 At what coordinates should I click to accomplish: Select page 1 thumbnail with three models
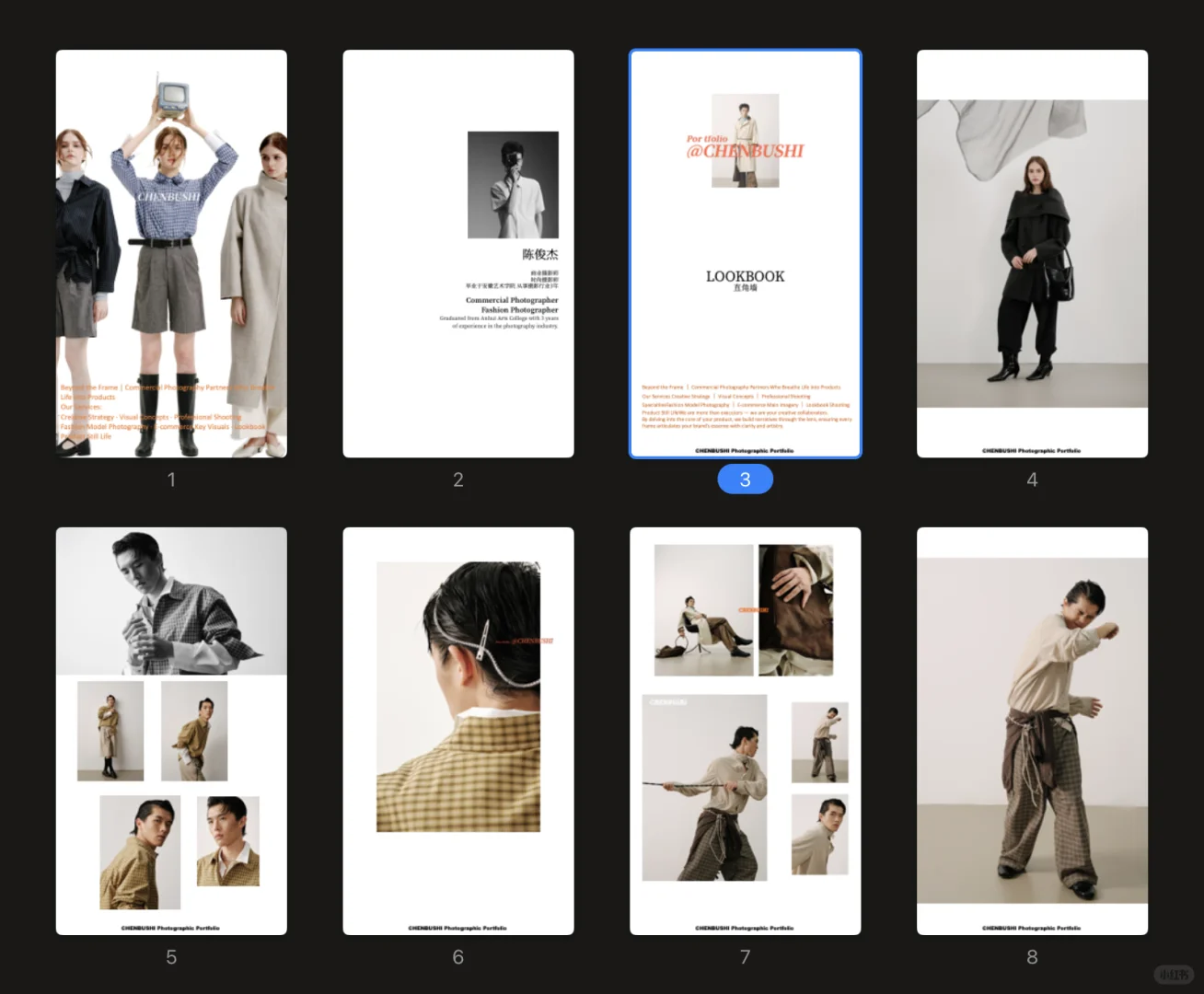click(171, 254)
